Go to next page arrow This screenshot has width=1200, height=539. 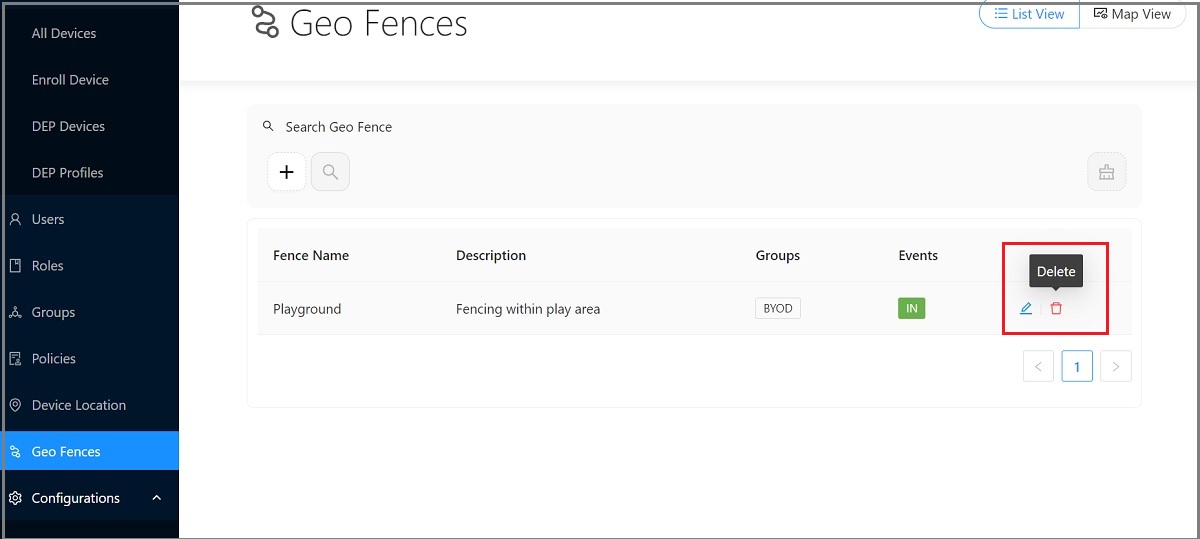point(1115,367)
